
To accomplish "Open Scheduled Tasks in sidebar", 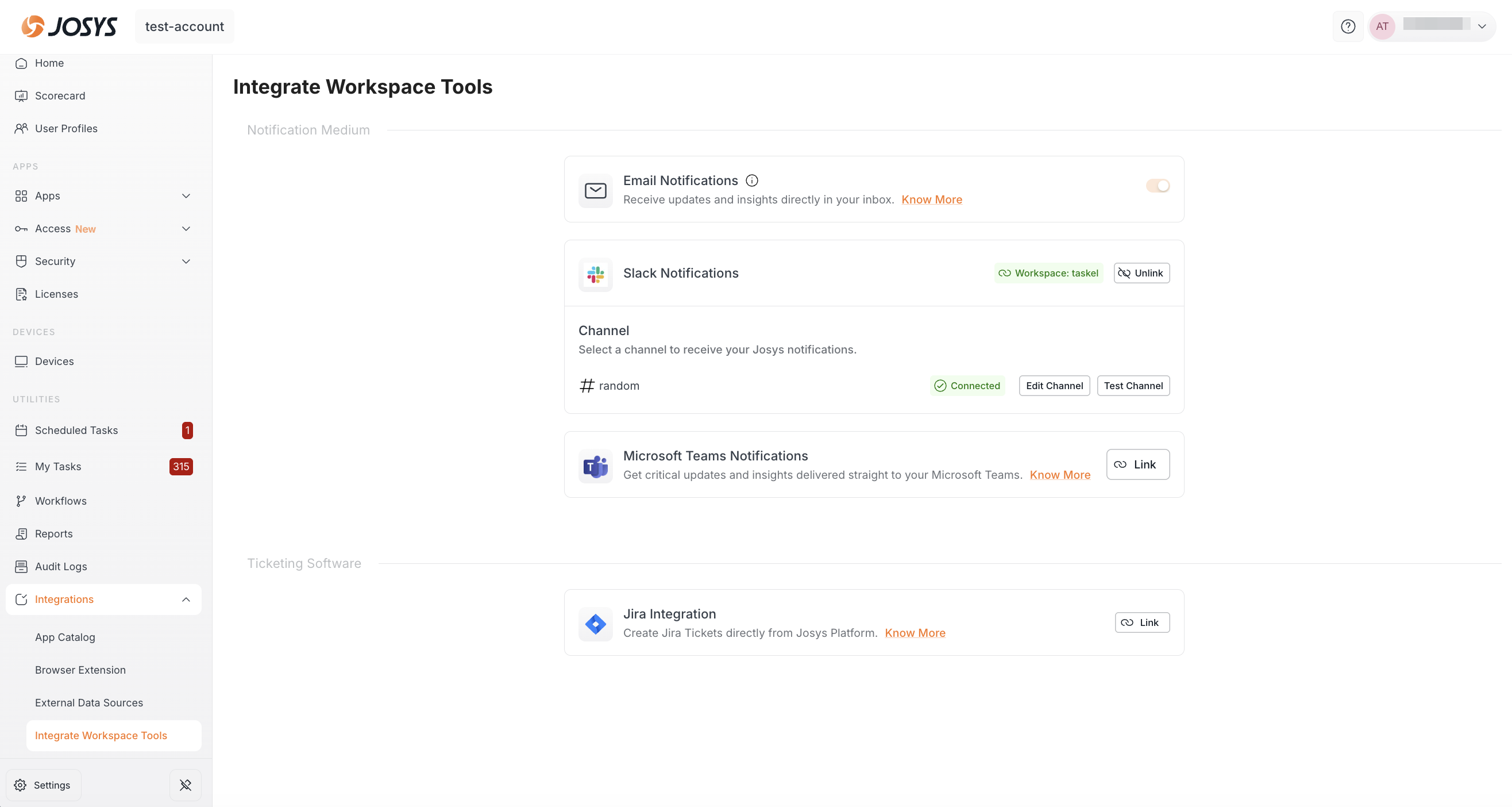I will 76,430.
